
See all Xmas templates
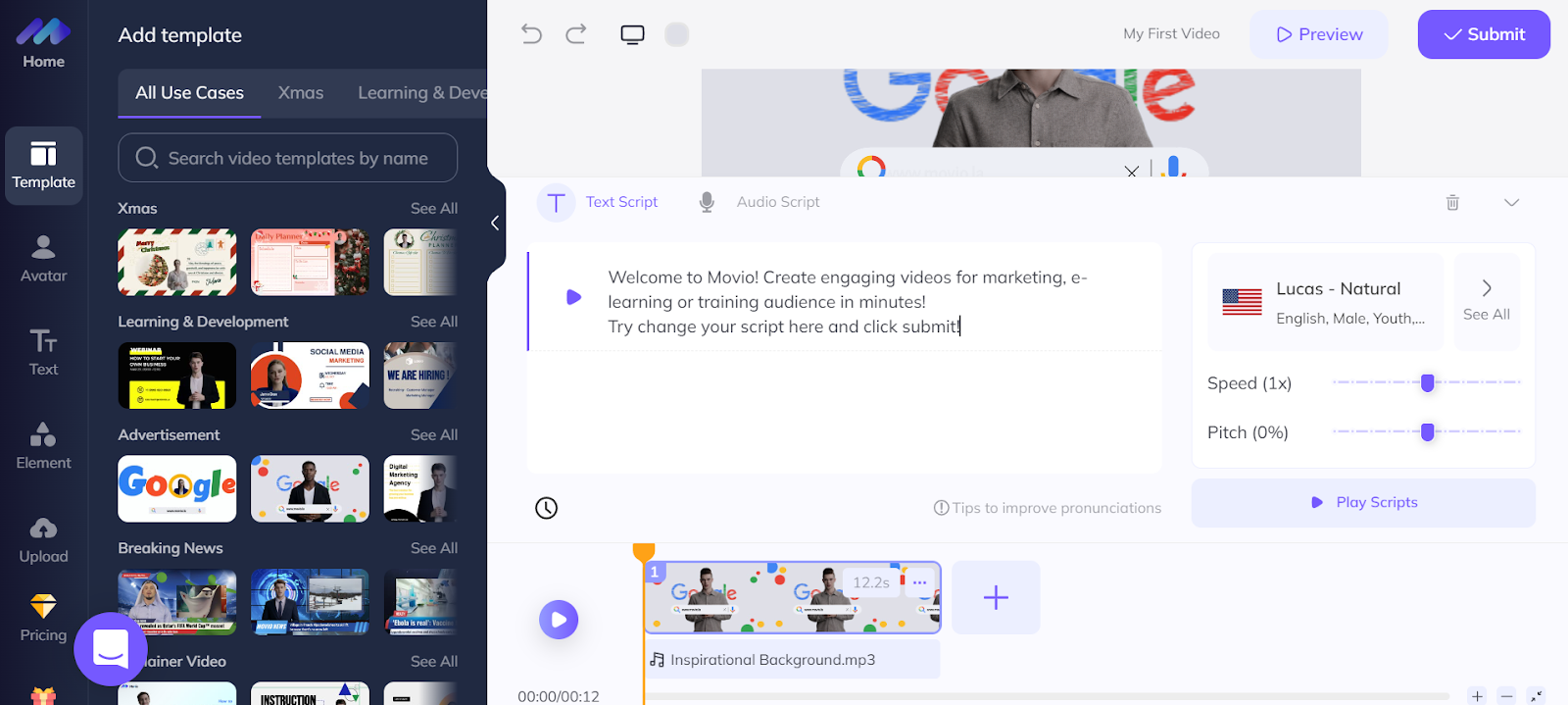pyautogui.click(x=434, y=209)
